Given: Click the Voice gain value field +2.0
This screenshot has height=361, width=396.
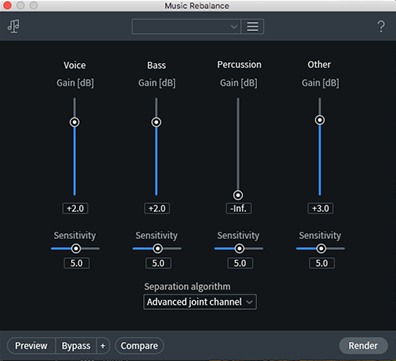Looking at the screenshot, I should (x=75, y=209).
